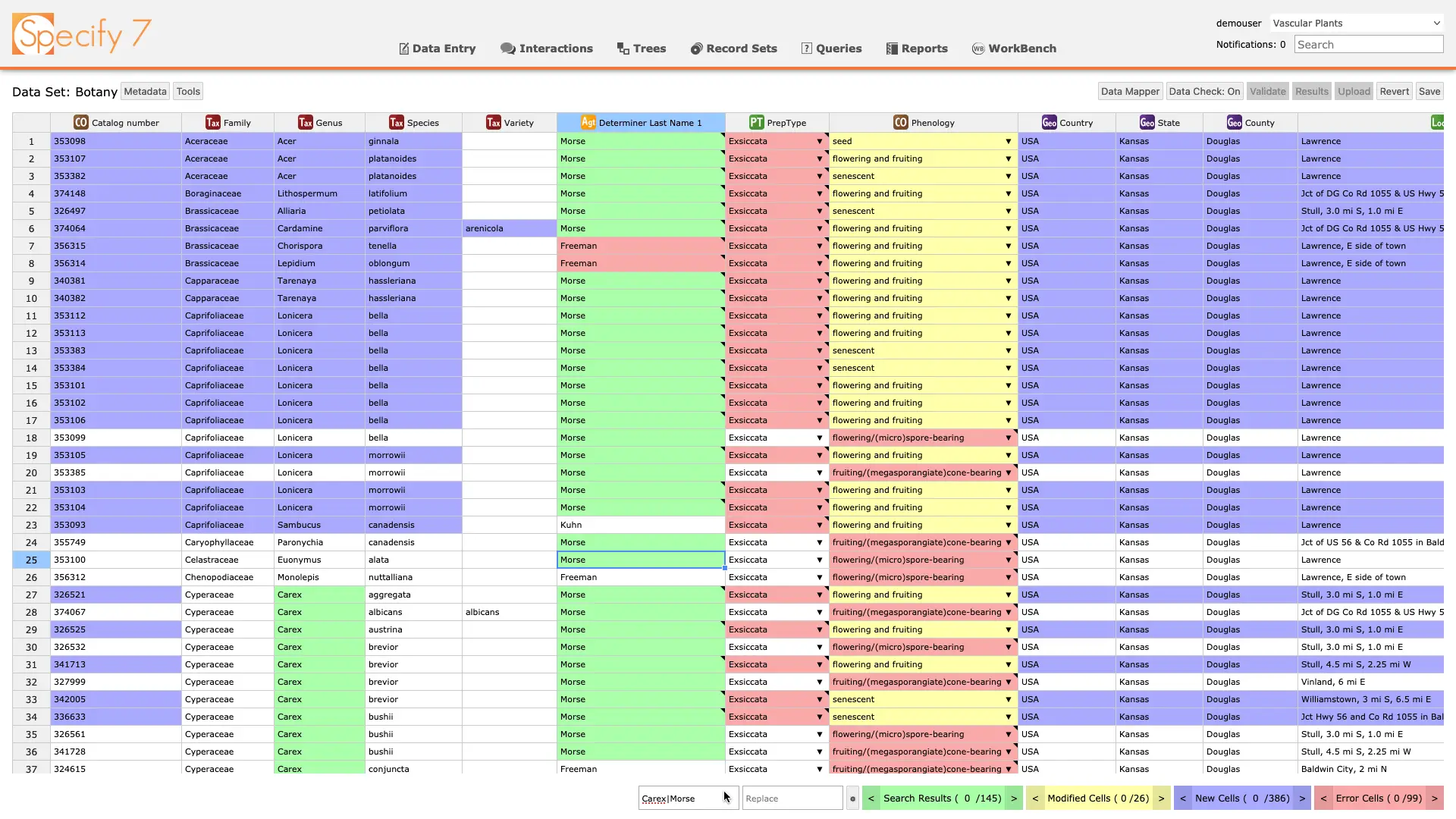
Task: Open PrepType dropdown arrow in row 1
Action: click(x=819, y=142)
